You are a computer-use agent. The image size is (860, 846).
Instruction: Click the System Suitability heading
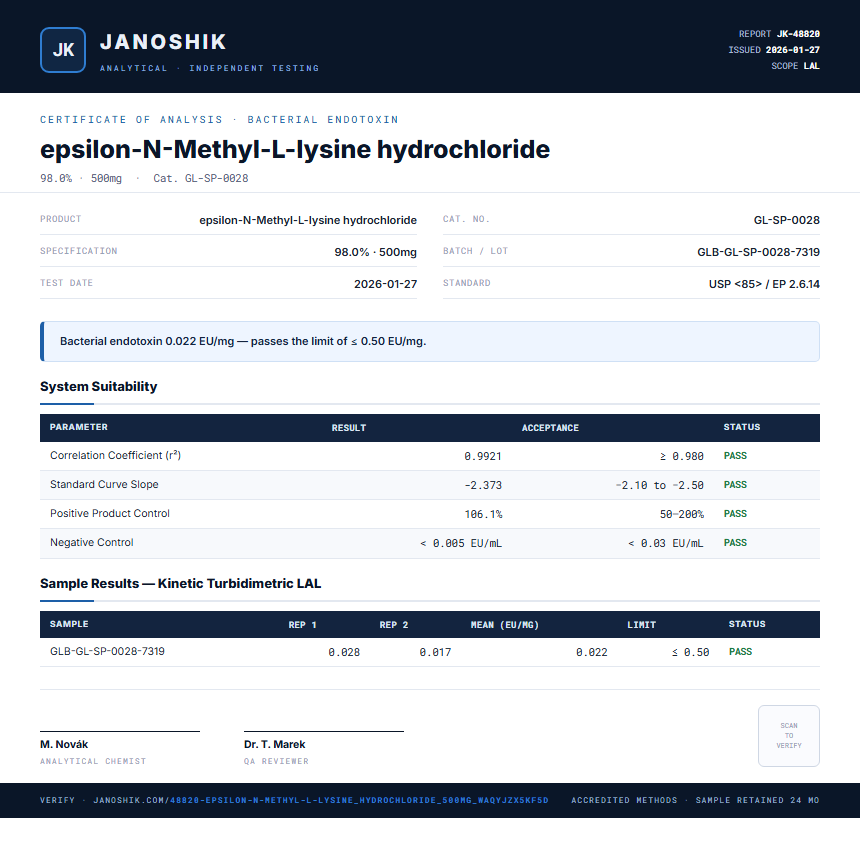[99, 386]
